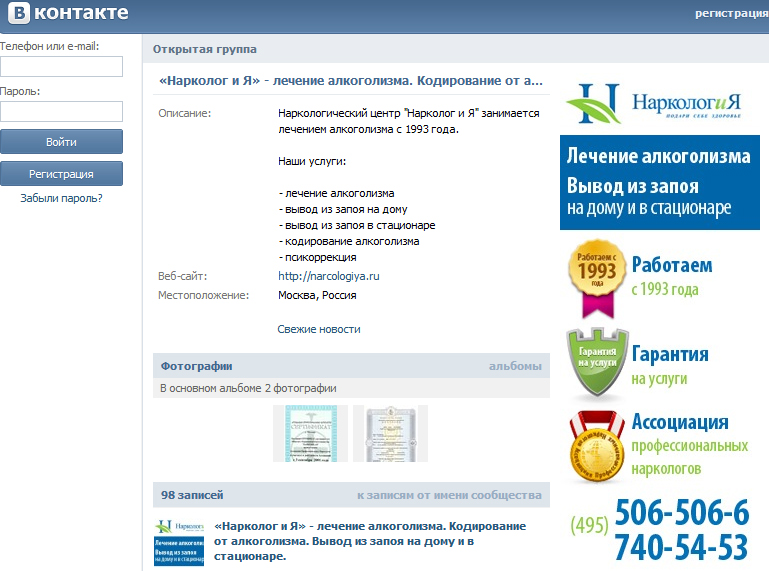The image size is (769, 571).
Task: Click the Войти button
Action: [61, 142]
